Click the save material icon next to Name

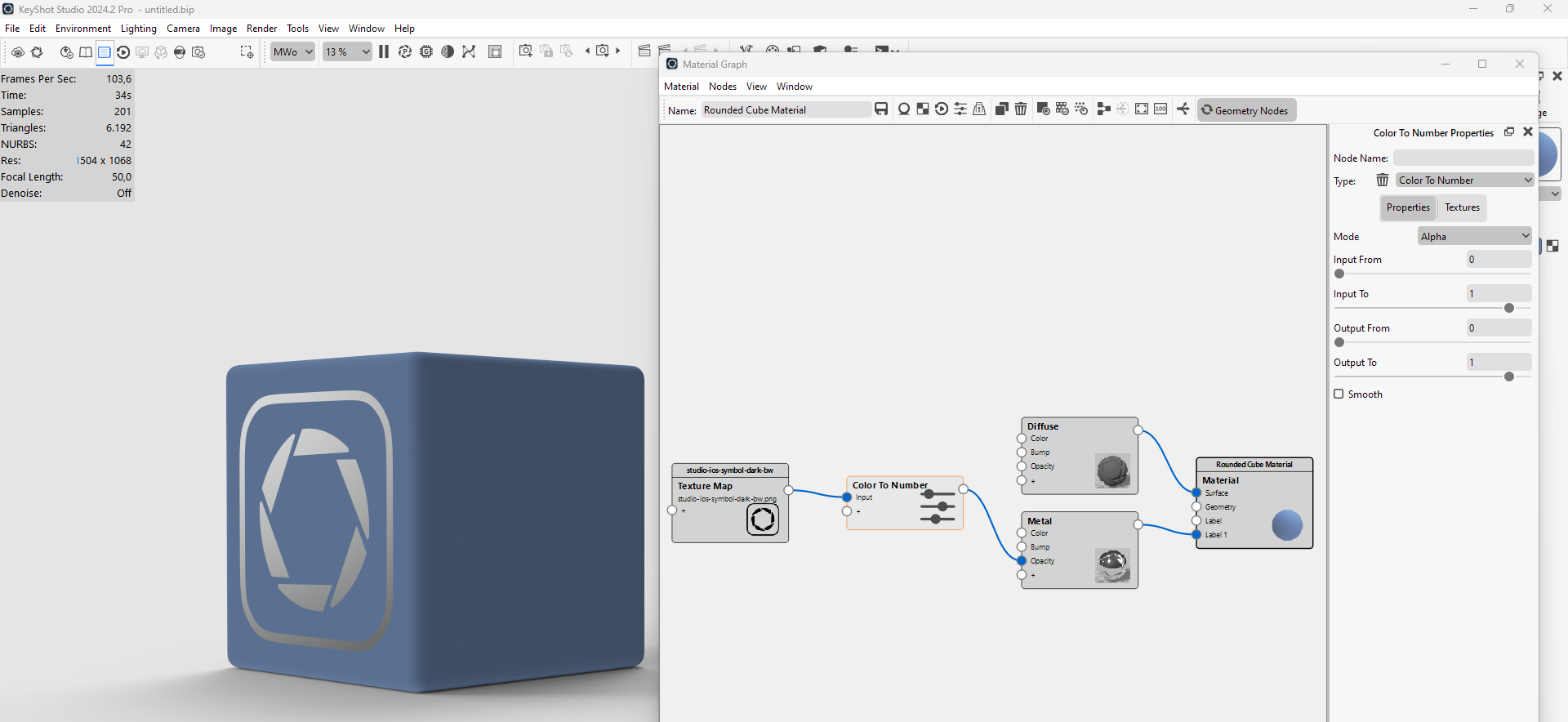pos(881,109)
